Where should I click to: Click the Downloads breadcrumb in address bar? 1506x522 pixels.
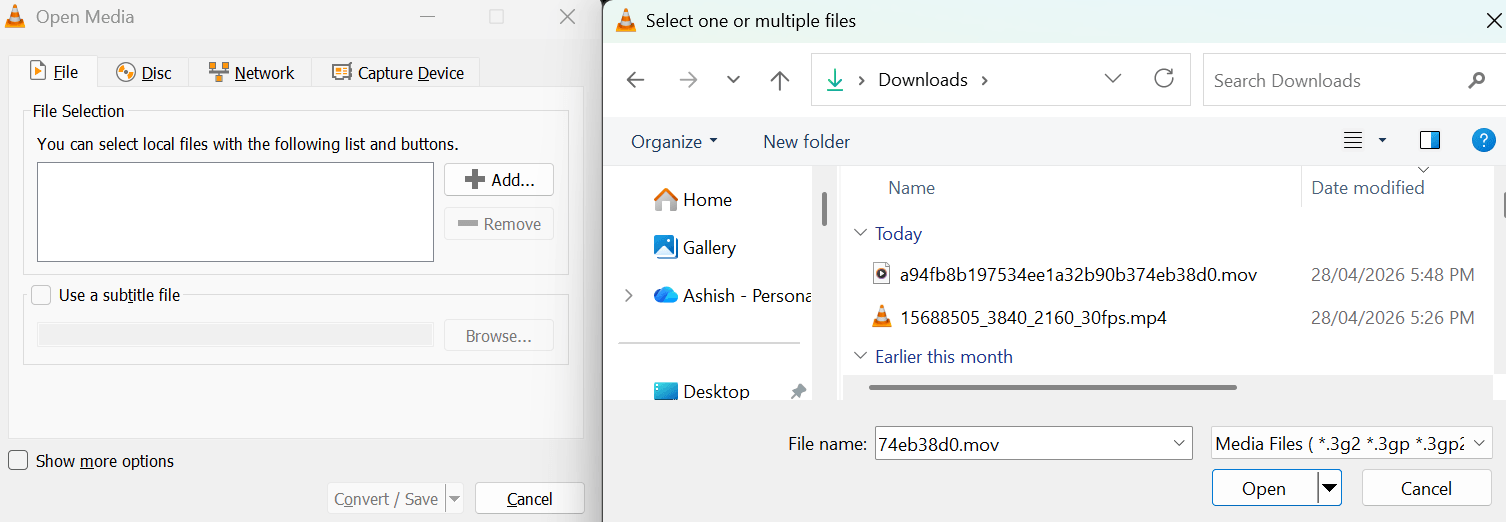tap(922, 80)
